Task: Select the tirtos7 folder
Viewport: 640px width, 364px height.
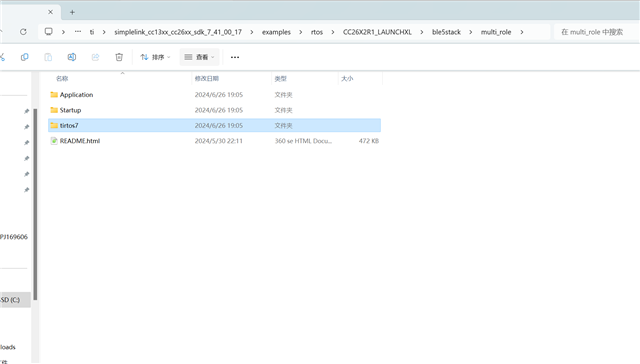Action: (x=214, y=125)
